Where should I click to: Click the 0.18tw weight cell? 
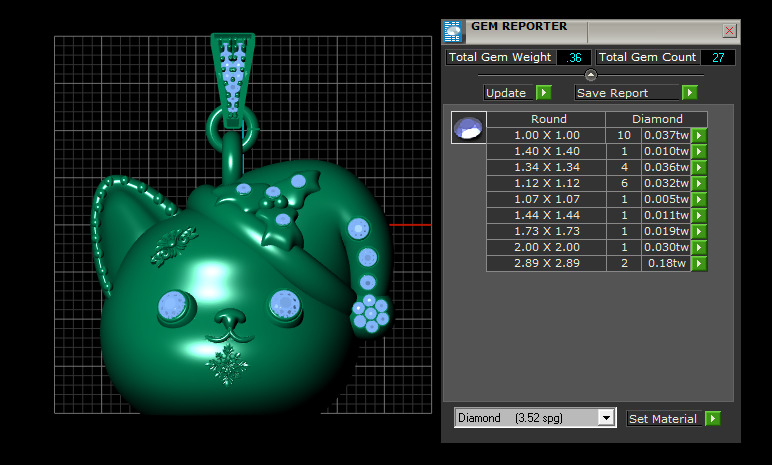point(666,264)
